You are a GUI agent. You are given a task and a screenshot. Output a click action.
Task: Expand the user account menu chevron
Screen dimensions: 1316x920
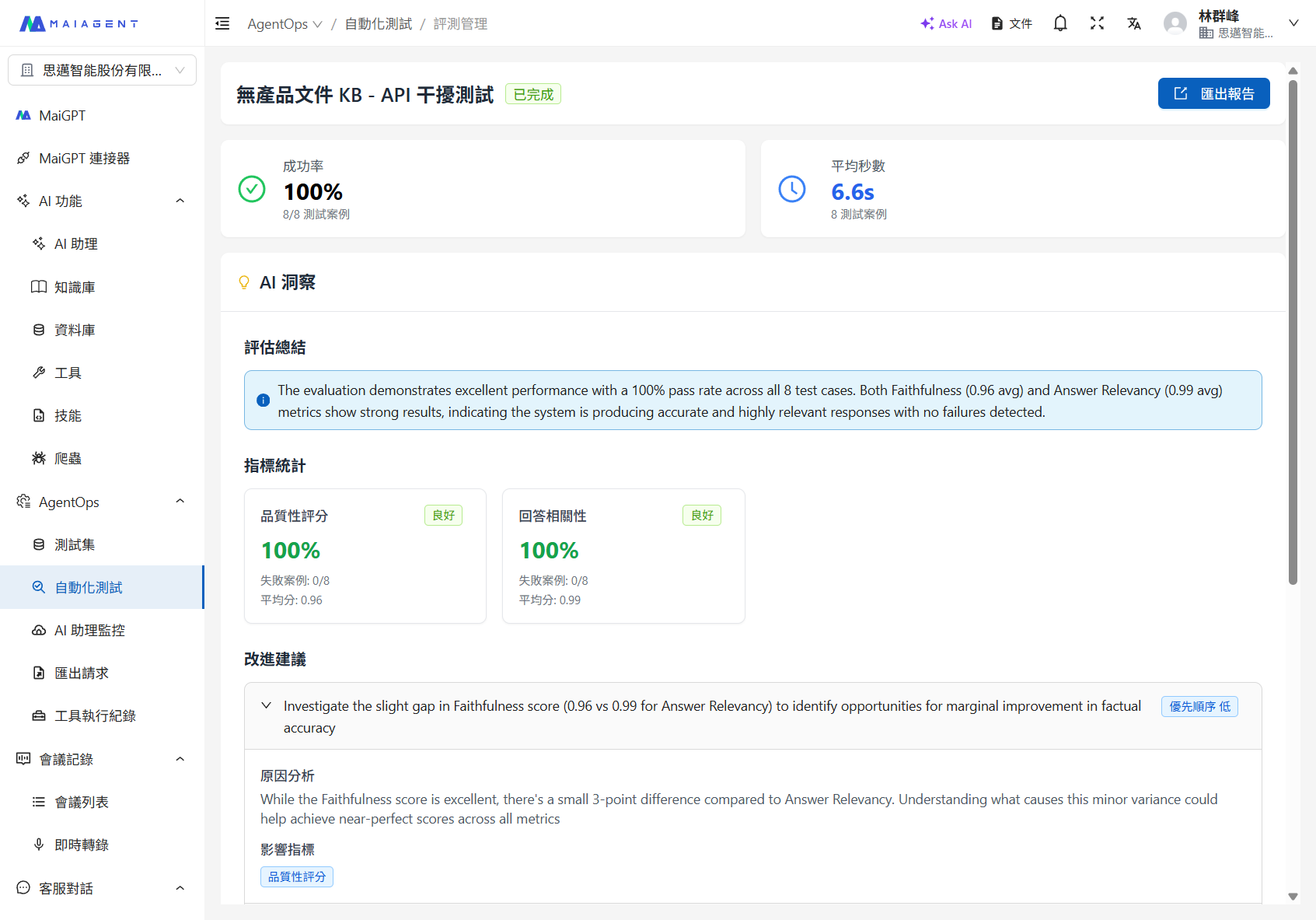coord(1293,23)
